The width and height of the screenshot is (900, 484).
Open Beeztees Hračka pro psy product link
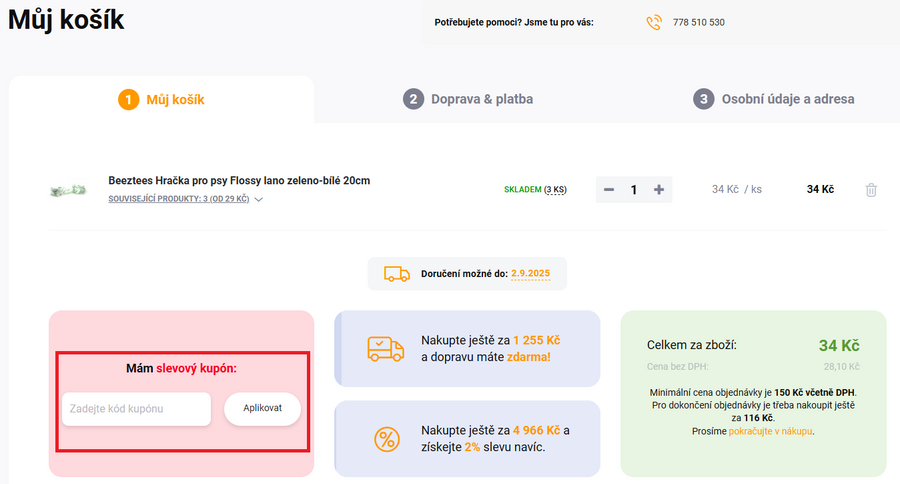[x=239, y=181]
